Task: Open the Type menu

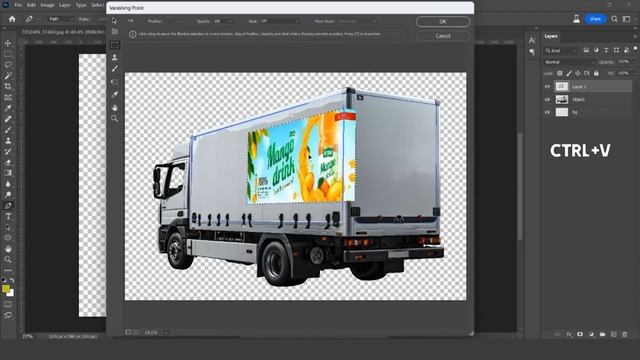Action: [x=81, y=5]
